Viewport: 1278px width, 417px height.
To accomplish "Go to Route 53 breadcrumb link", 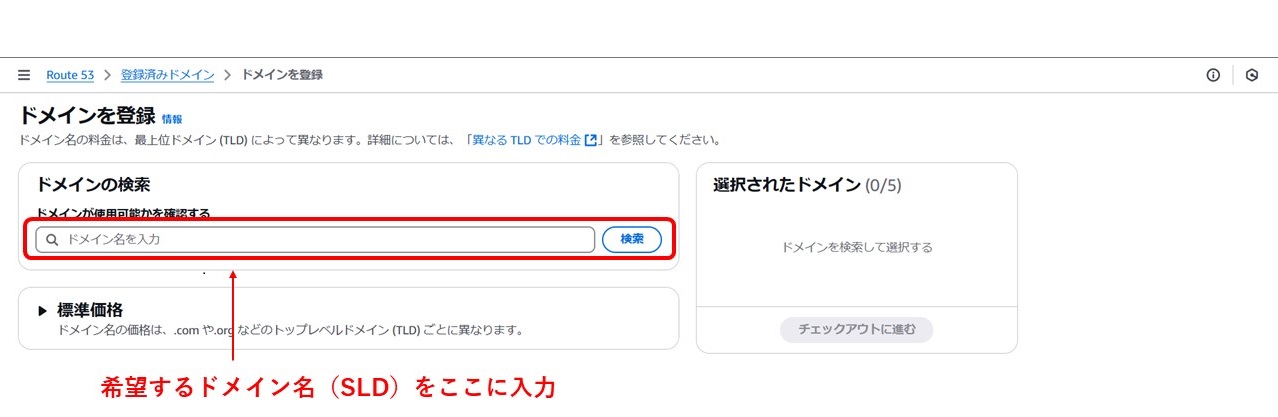I will pos(70,75).
